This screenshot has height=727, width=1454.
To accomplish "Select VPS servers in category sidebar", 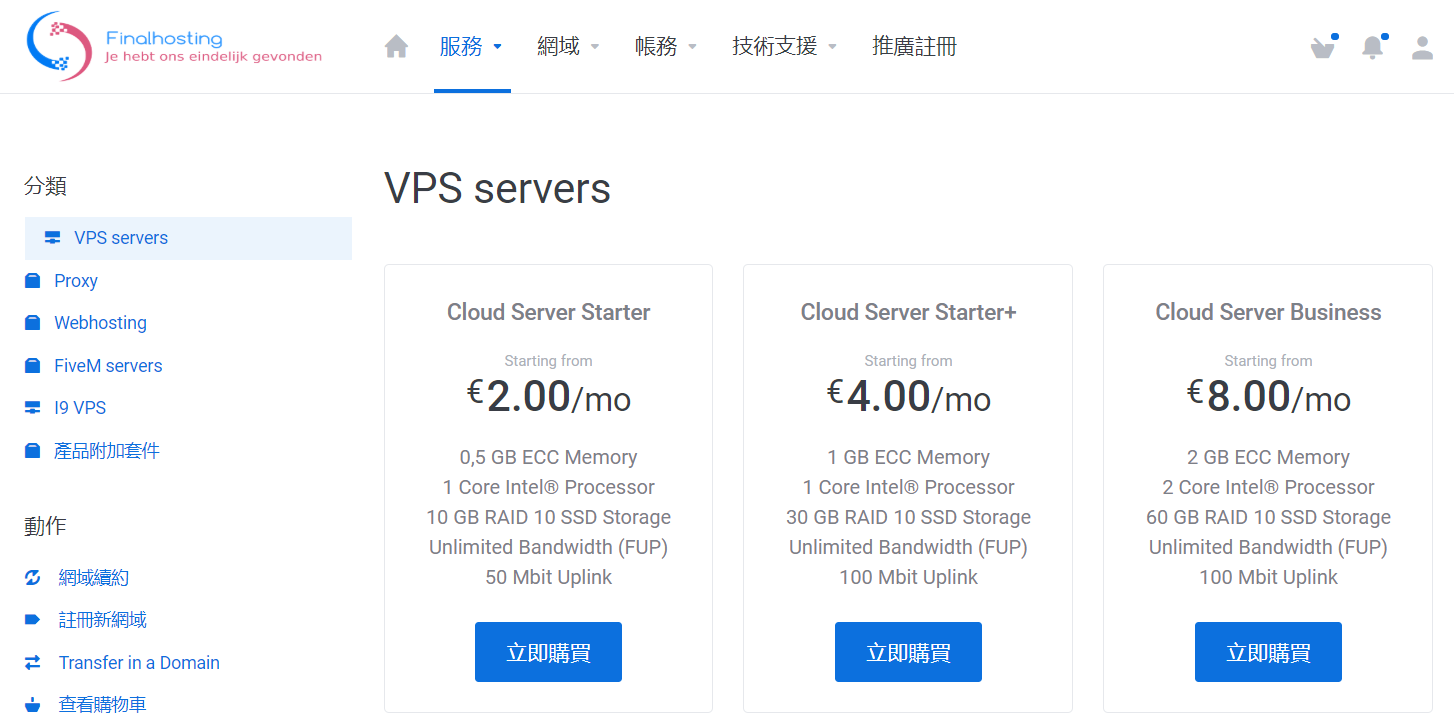I will click(121, 238).
